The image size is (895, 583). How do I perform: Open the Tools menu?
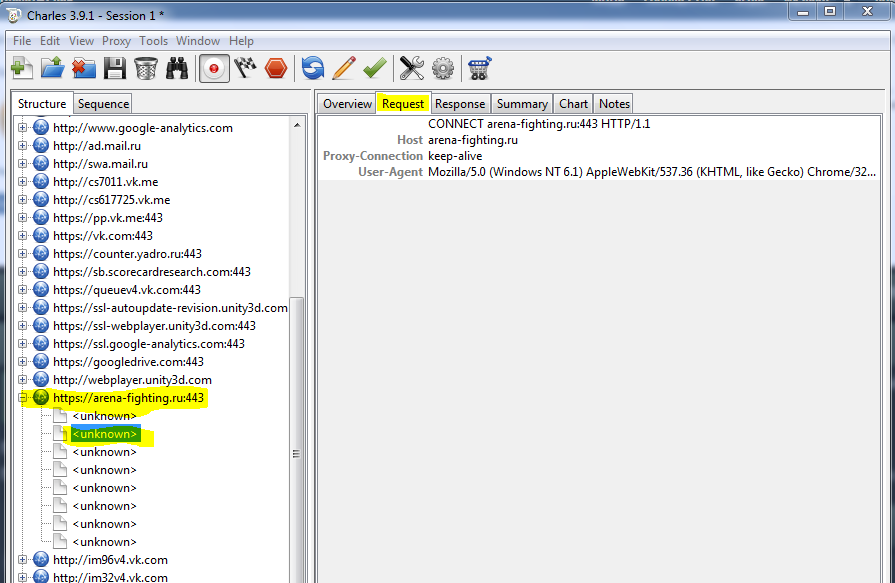(154, 41)
